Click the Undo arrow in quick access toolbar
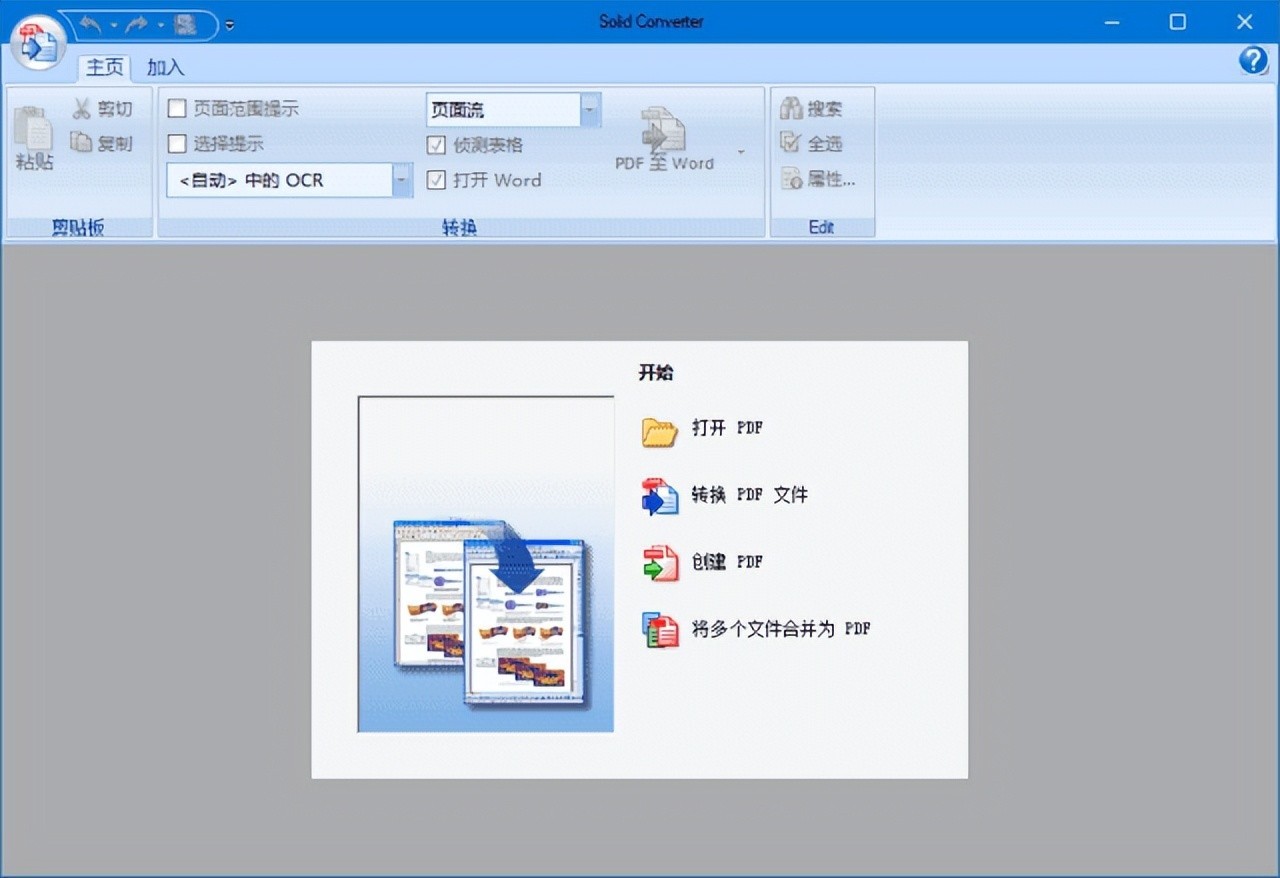 click(x=89, y=25)
